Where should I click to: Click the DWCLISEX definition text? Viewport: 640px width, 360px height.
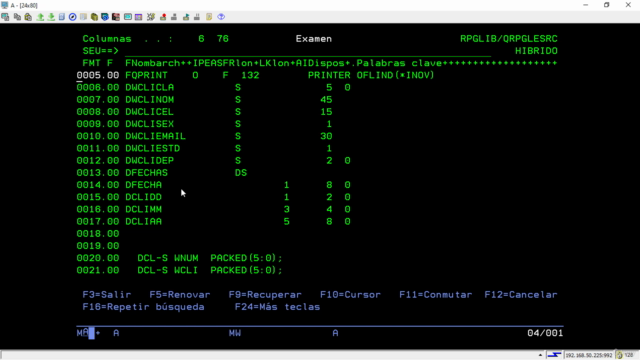pyautogui.click(x=150, y=124)
